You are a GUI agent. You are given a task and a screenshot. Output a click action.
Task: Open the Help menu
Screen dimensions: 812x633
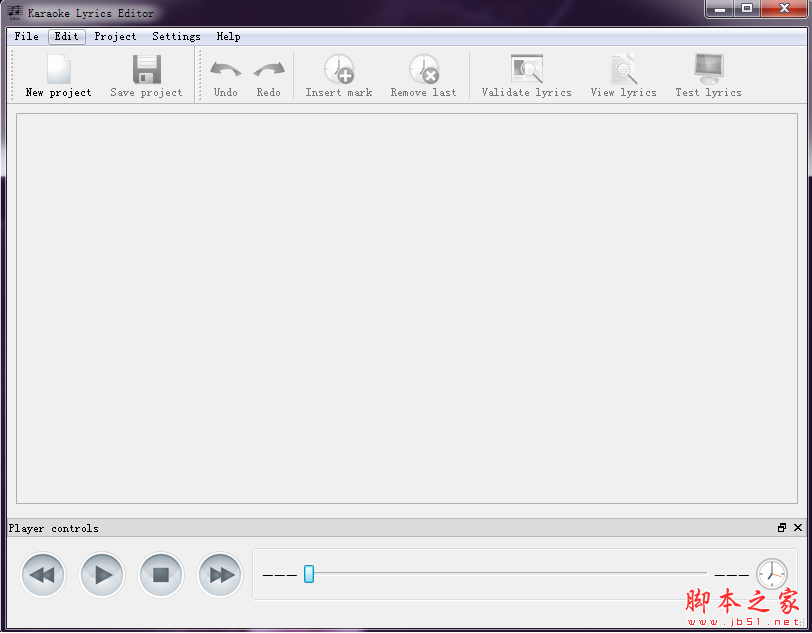tap(228, 36)
